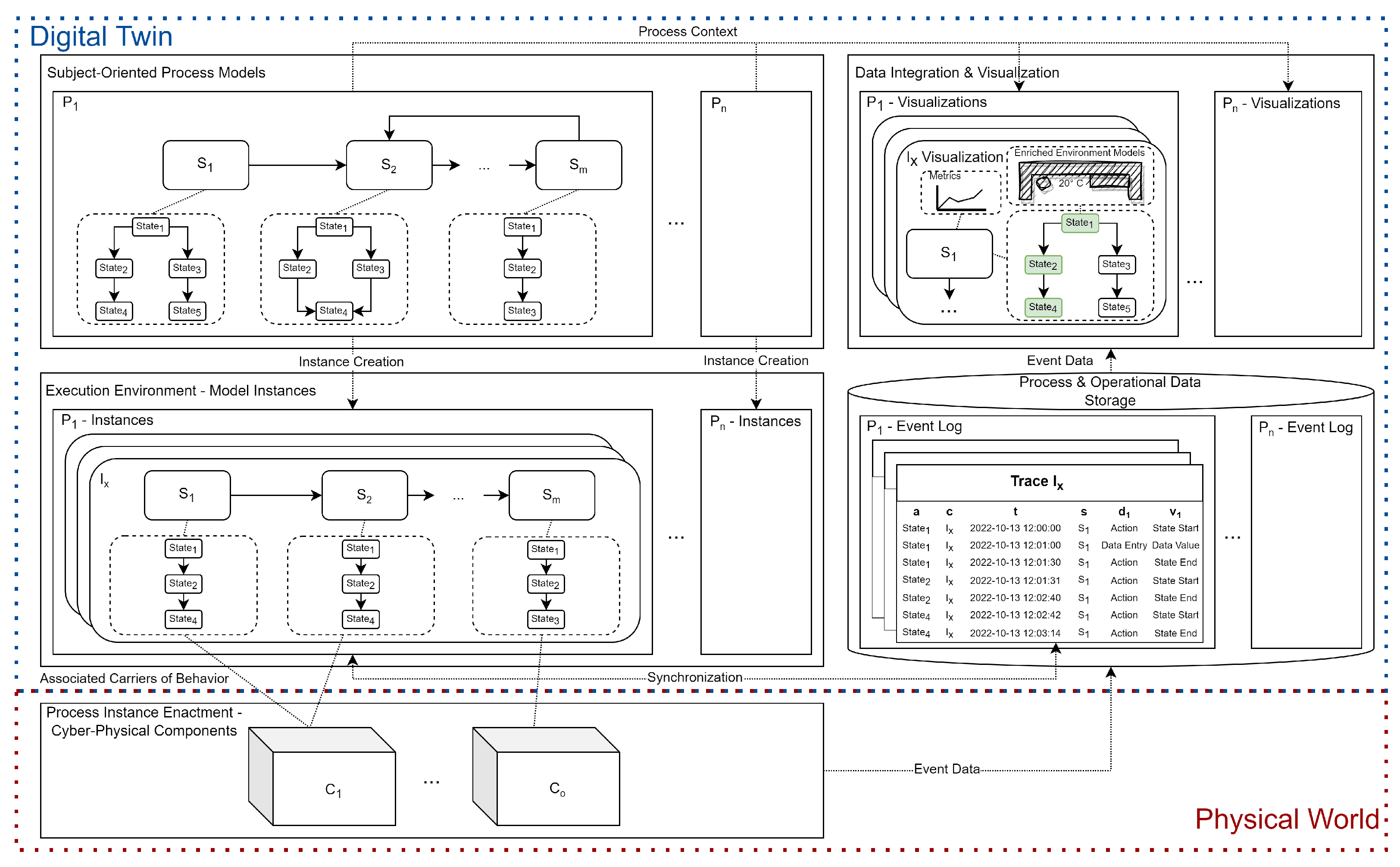Select S1 subject box in Ix Visualization
This screenshot has height=867, width=1400.
[949, 253]
